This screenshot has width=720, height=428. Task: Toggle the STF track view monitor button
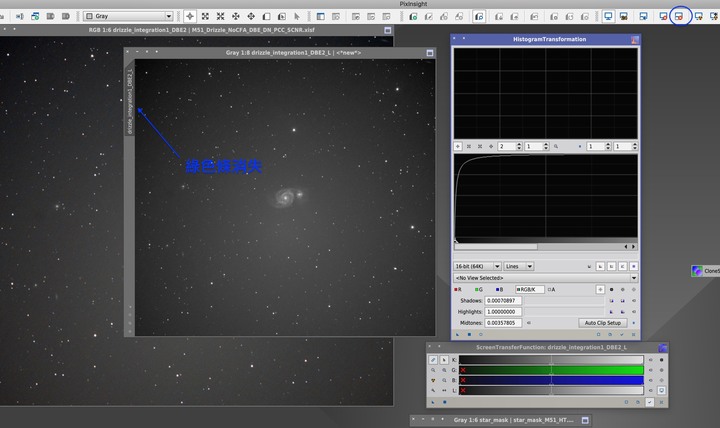coord(662,390)
